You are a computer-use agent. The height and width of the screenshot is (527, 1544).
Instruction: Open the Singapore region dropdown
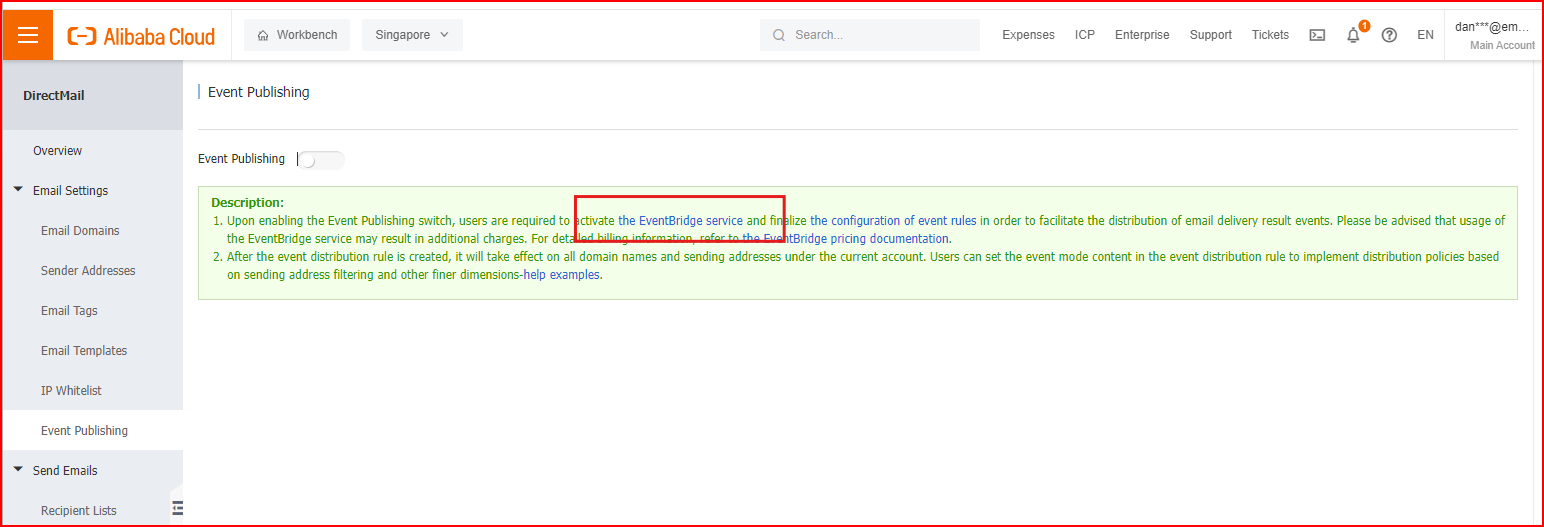tap(412, 35)
